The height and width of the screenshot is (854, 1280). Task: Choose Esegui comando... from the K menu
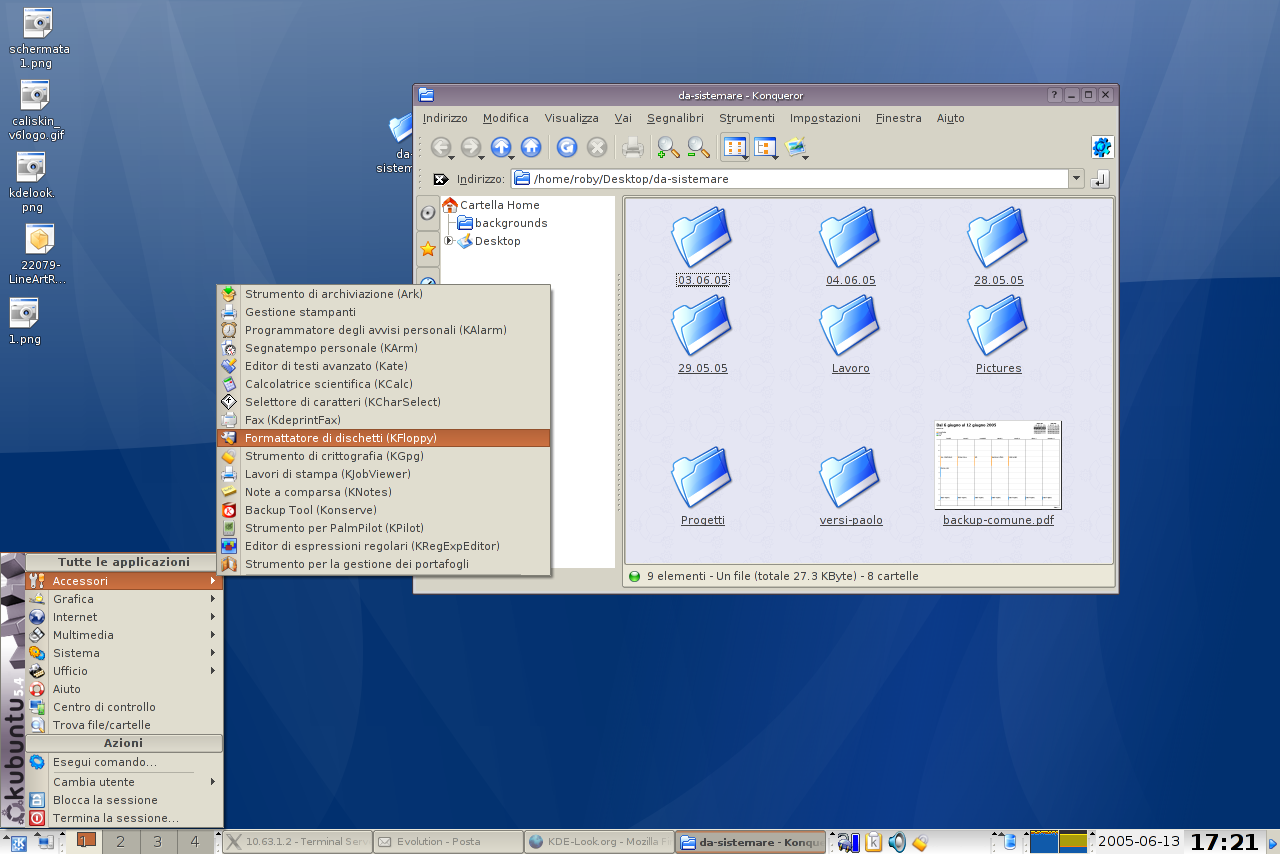coord(124,762)
